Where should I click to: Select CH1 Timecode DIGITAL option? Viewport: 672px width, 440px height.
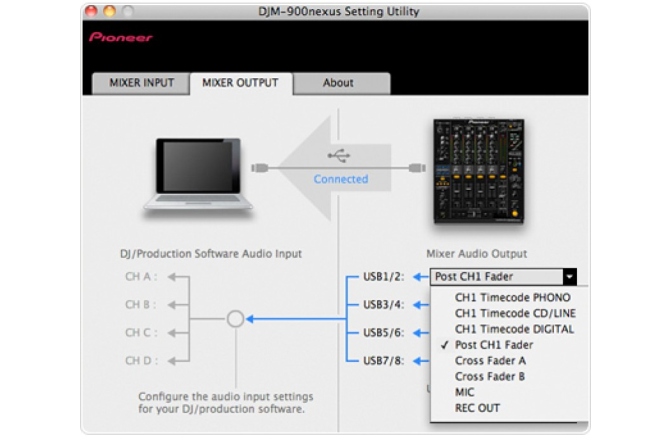coord(514,329)
